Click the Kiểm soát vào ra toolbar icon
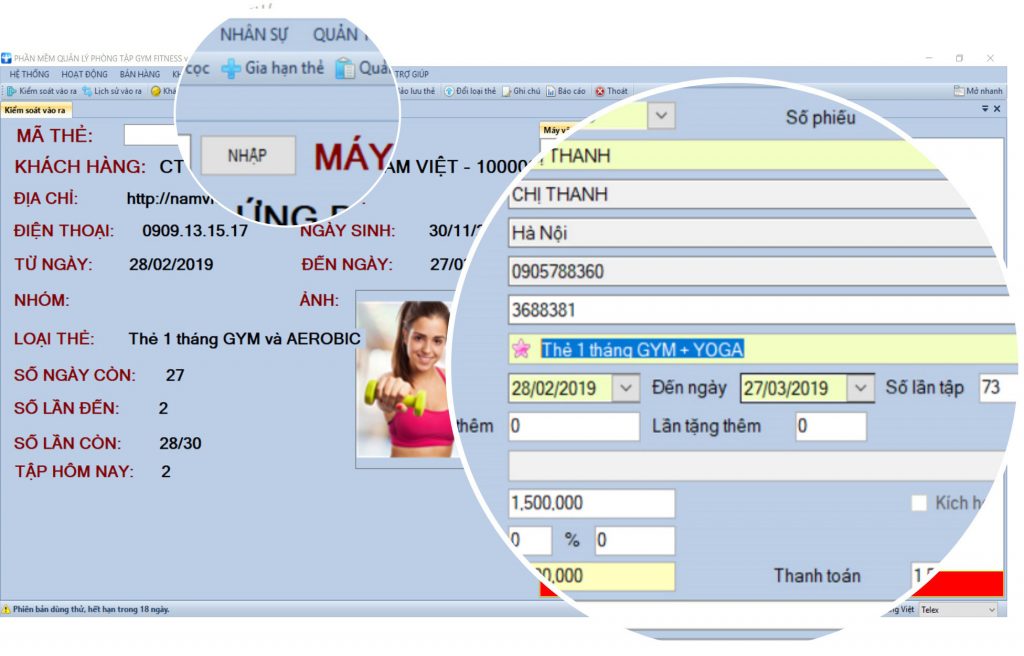 [12, 91]
